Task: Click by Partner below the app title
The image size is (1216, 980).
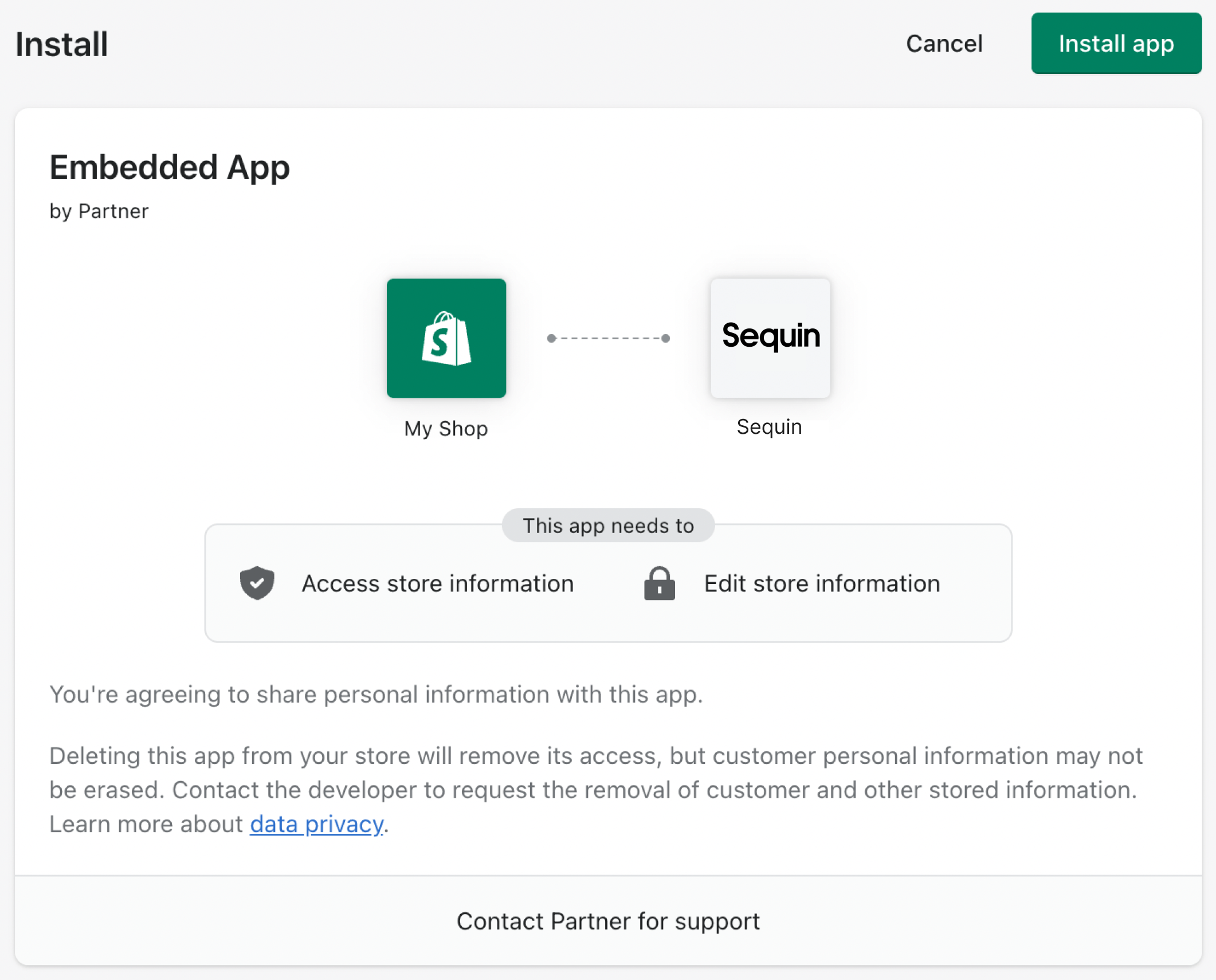Action: (99, 211)
